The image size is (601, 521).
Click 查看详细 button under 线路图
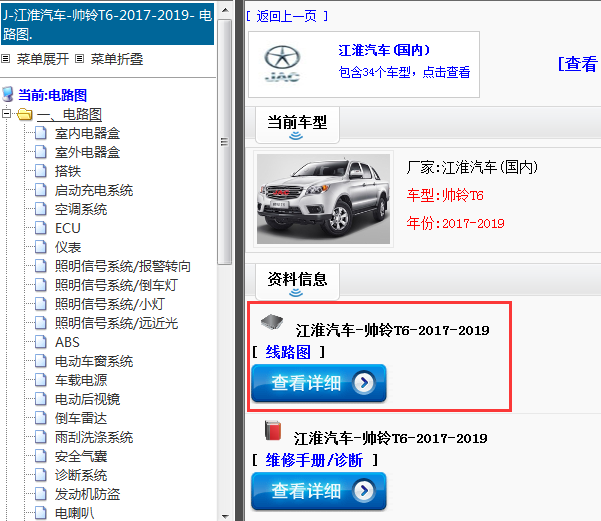(x=319, y=383)
